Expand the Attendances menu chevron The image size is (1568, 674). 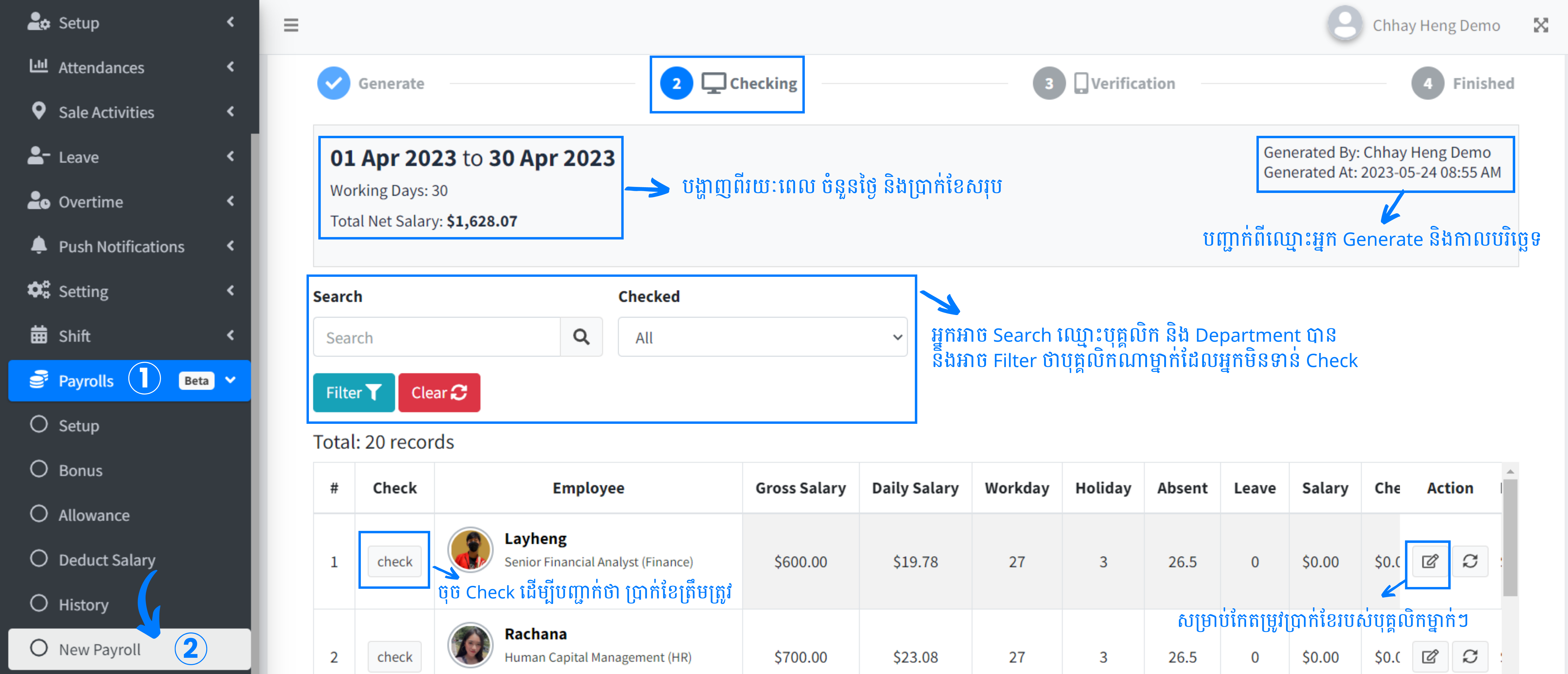[x=231, y=66]
